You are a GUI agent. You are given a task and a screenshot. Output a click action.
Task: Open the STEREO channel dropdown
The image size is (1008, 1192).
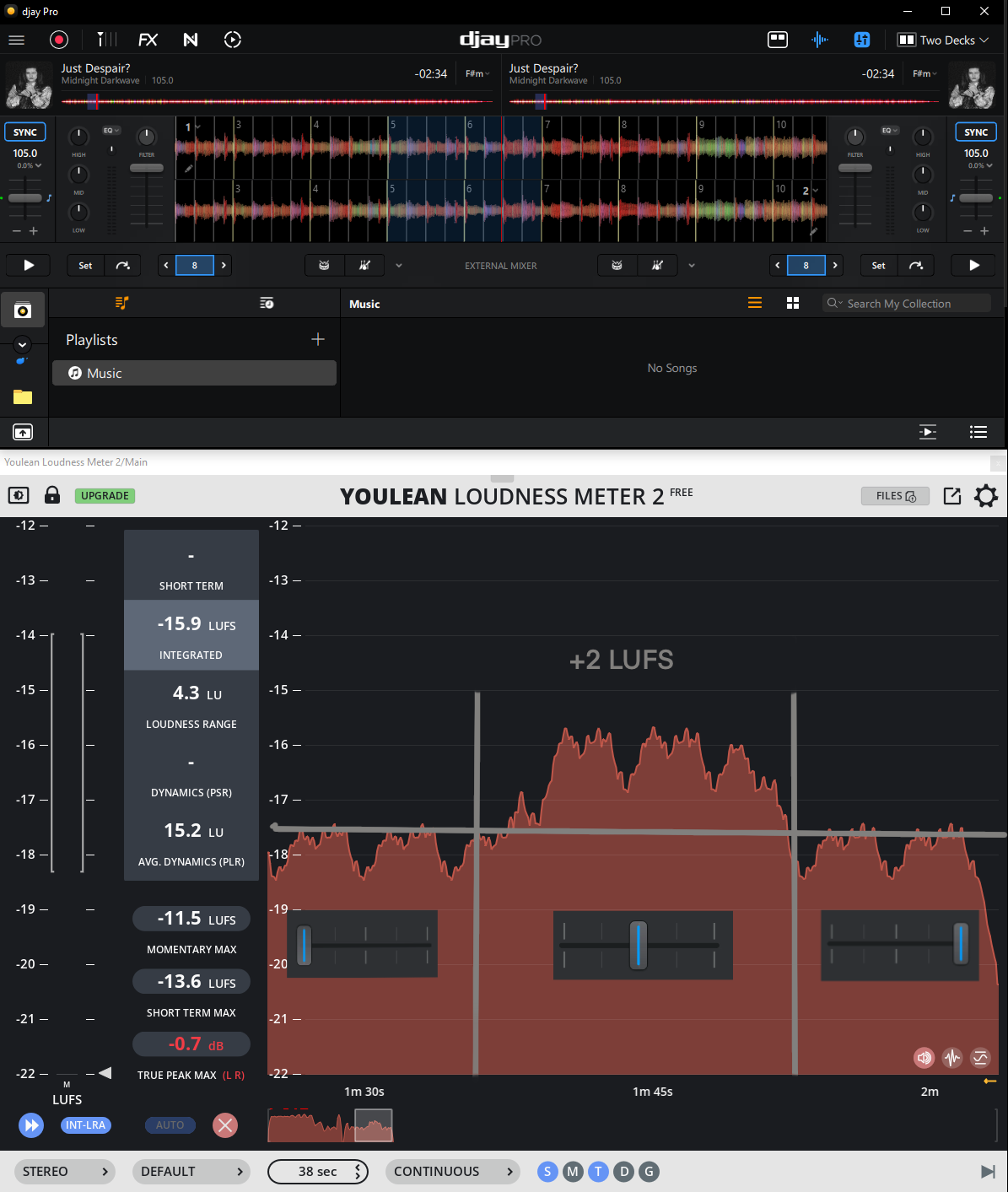pos(67,1171)
